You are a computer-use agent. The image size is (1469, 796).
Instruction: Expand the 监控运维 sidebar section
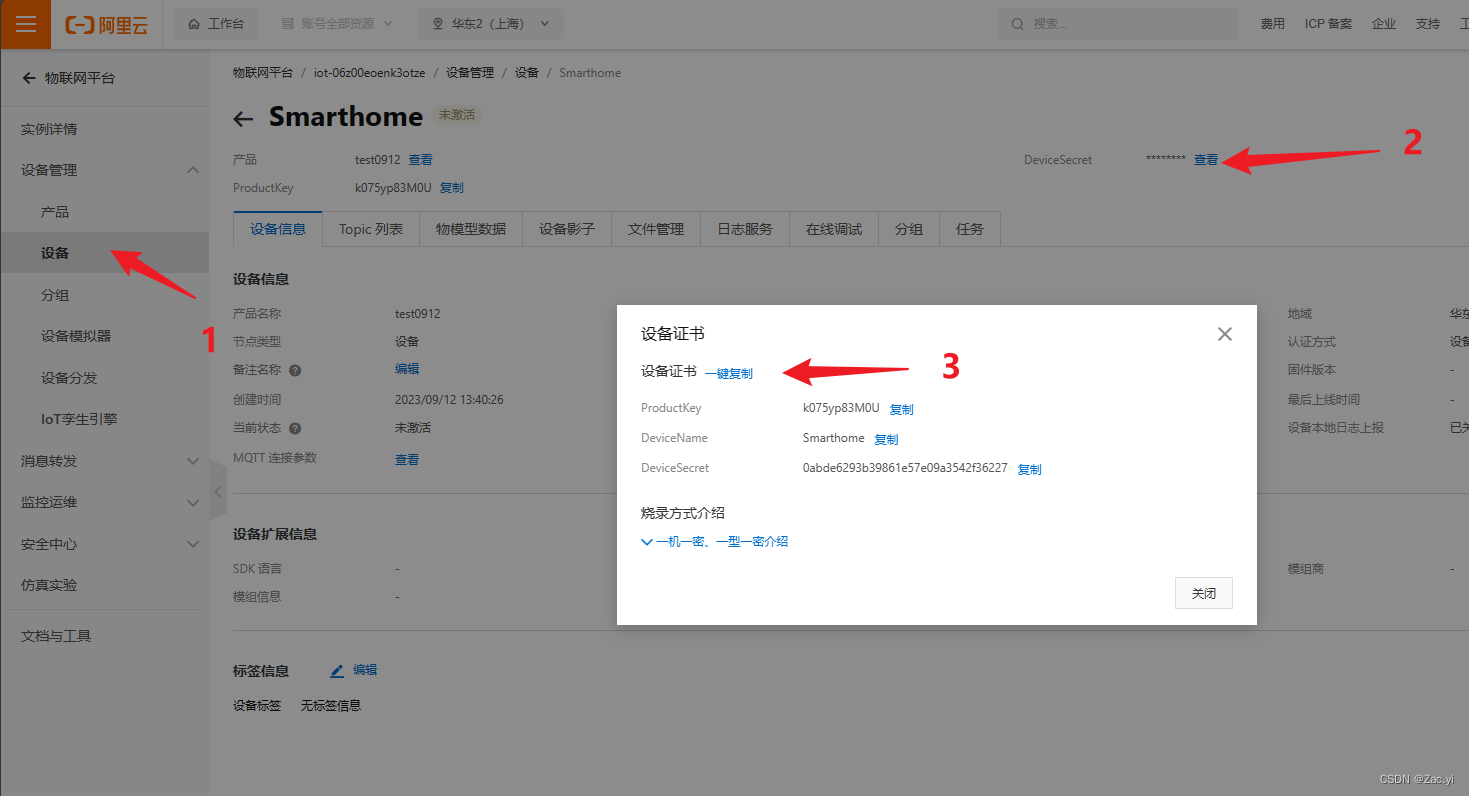193,503
